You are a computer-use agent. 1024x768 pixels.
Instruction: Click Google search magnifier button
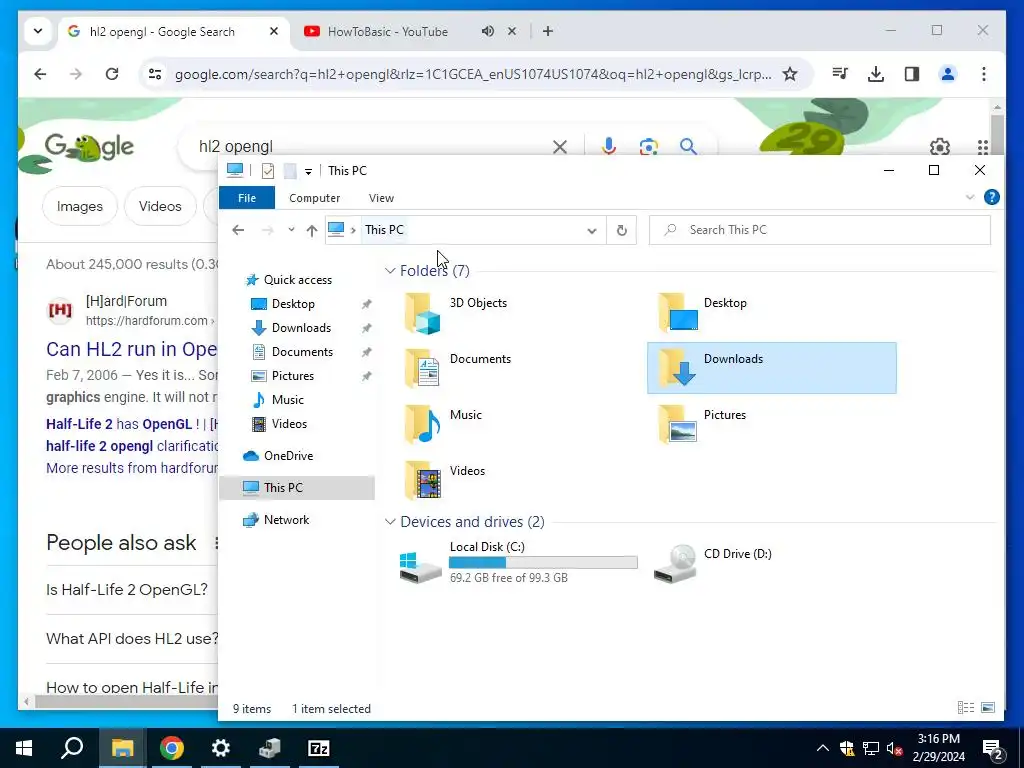688,146
